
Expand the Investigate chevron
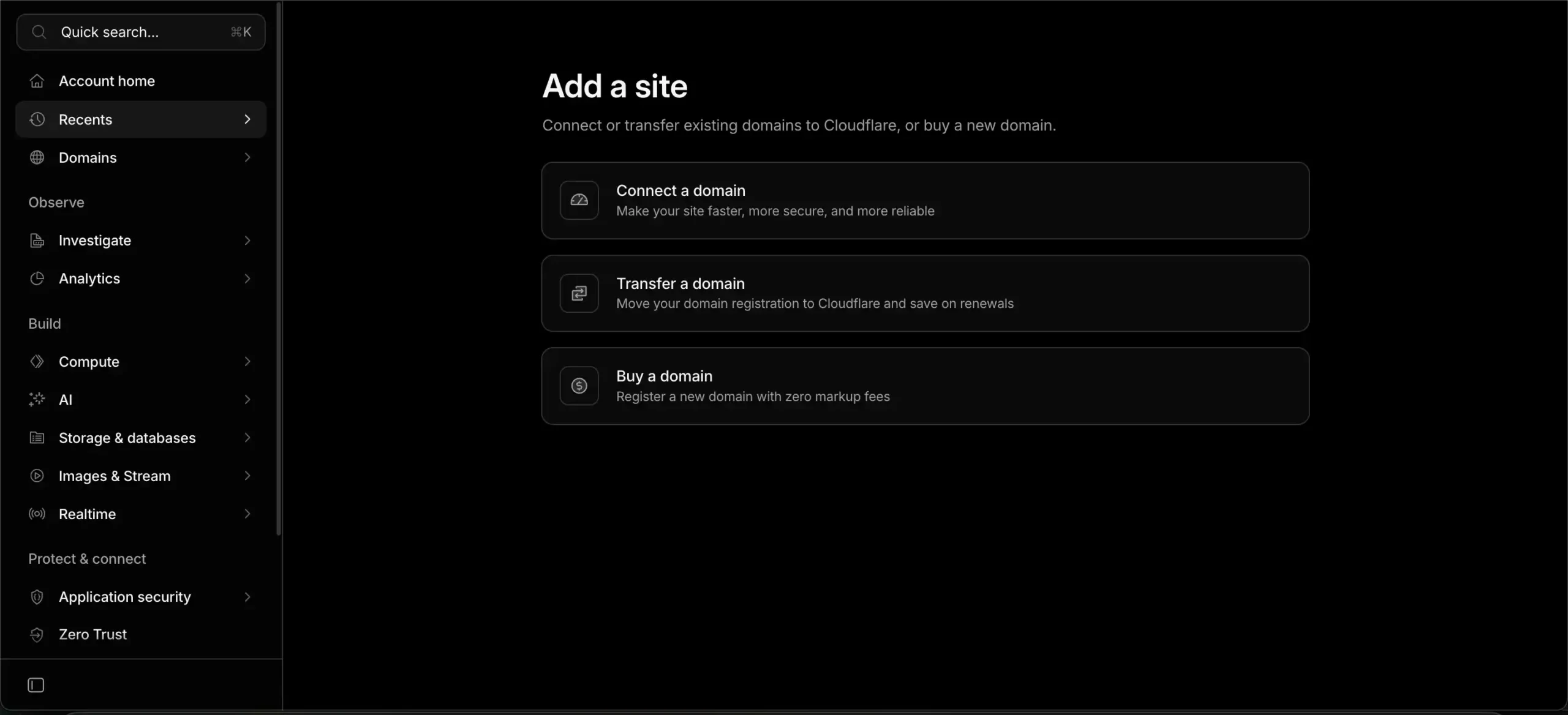click(247, 241)
